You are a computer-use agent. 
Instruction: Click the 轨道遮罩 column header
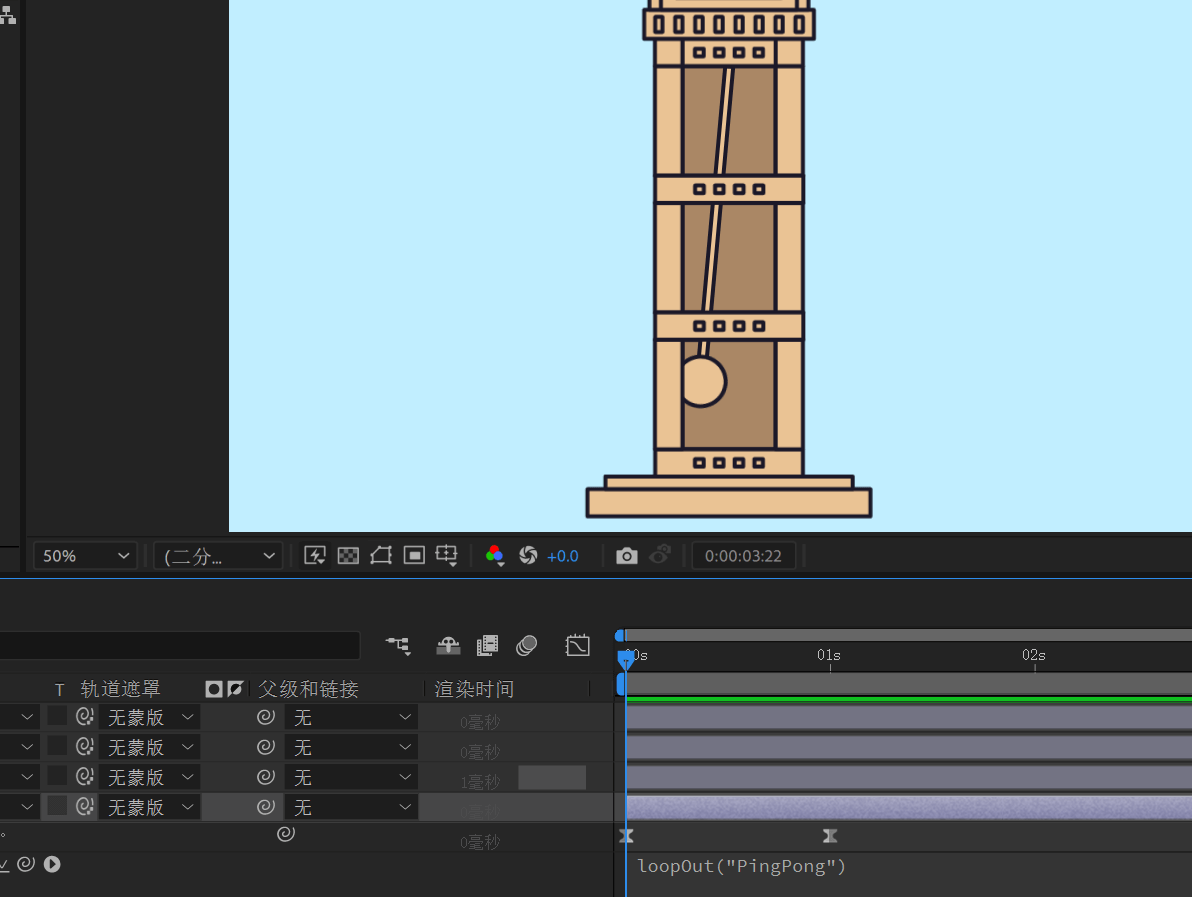pyautogui.click(x=120, y=689)
